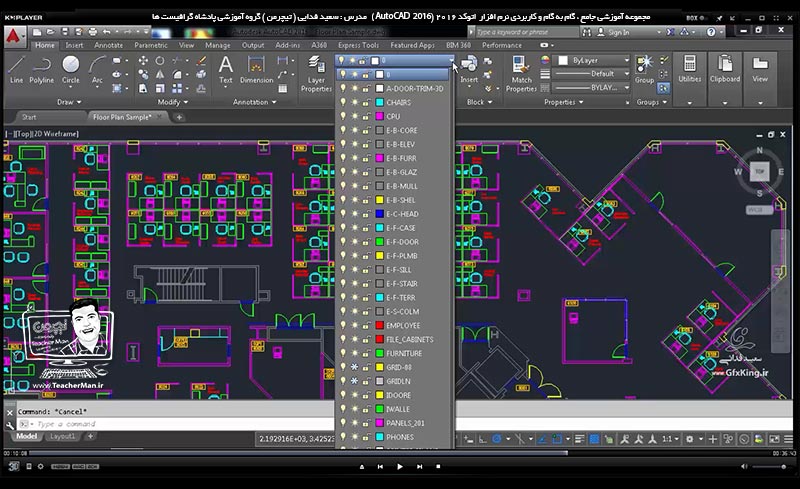Switch to Layout1 tab
The image size is (800, 489).
pyautogui.click(x=62, y=436)
